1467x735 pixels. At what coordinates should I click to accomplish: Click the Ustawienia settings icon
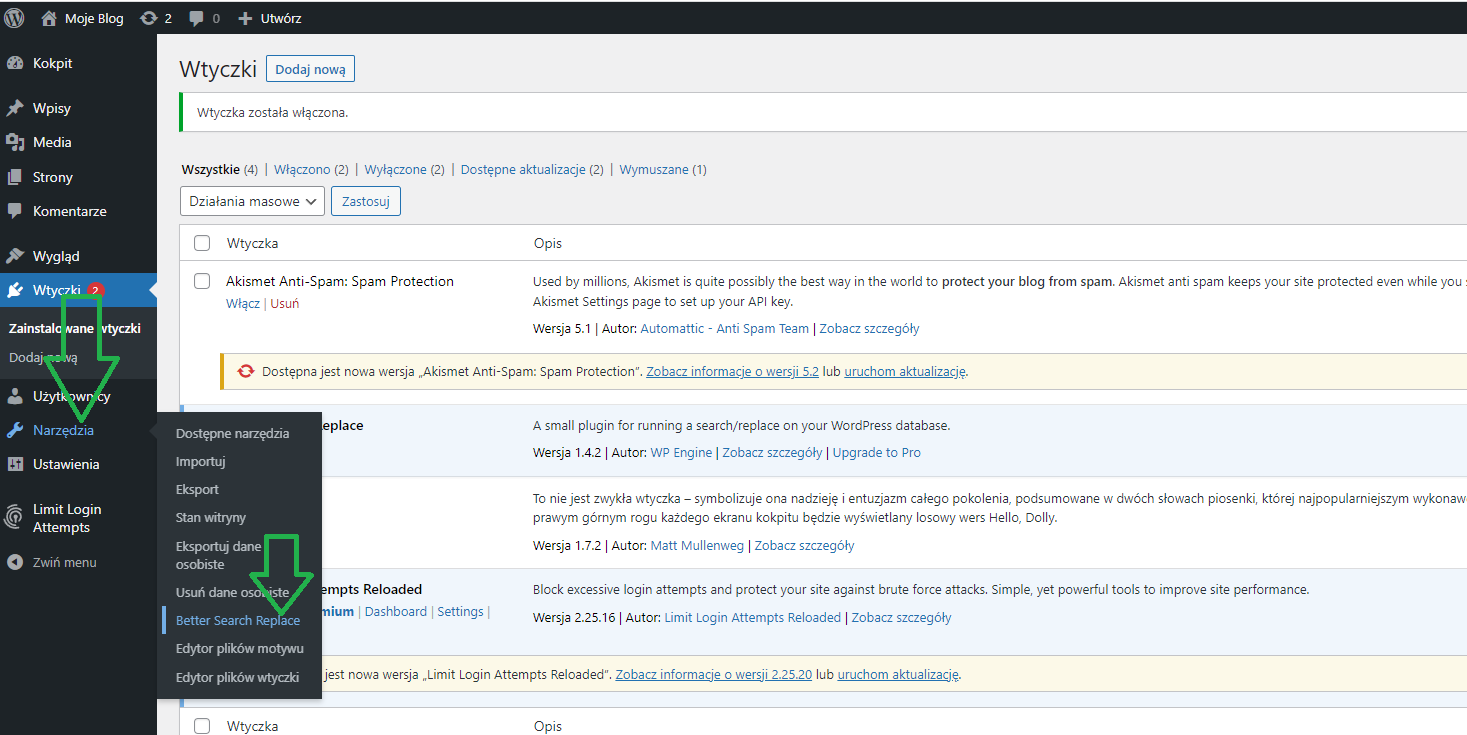click(17, 463)
